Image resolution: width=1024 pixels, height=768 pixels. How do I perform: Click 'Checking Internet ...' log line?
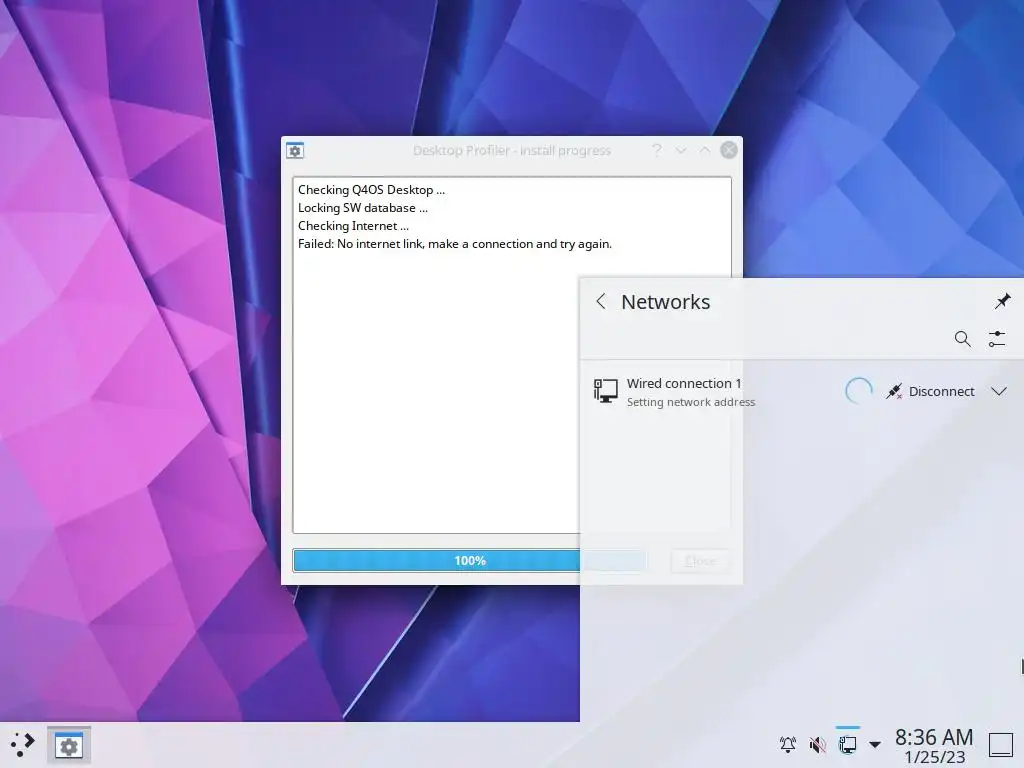tap(353, 226)
